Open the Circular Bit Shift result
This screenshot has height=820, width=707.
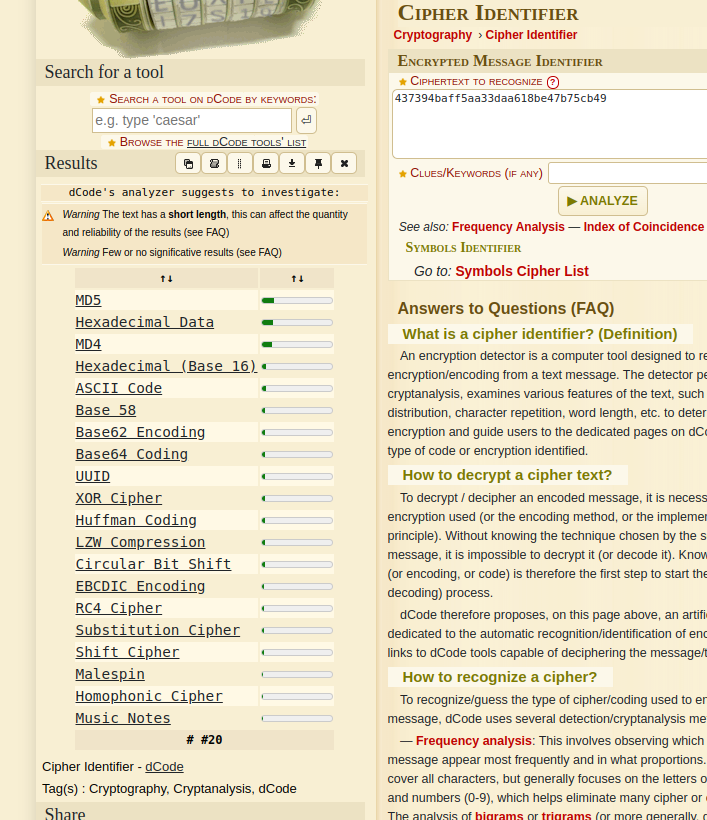pos(153,564)
